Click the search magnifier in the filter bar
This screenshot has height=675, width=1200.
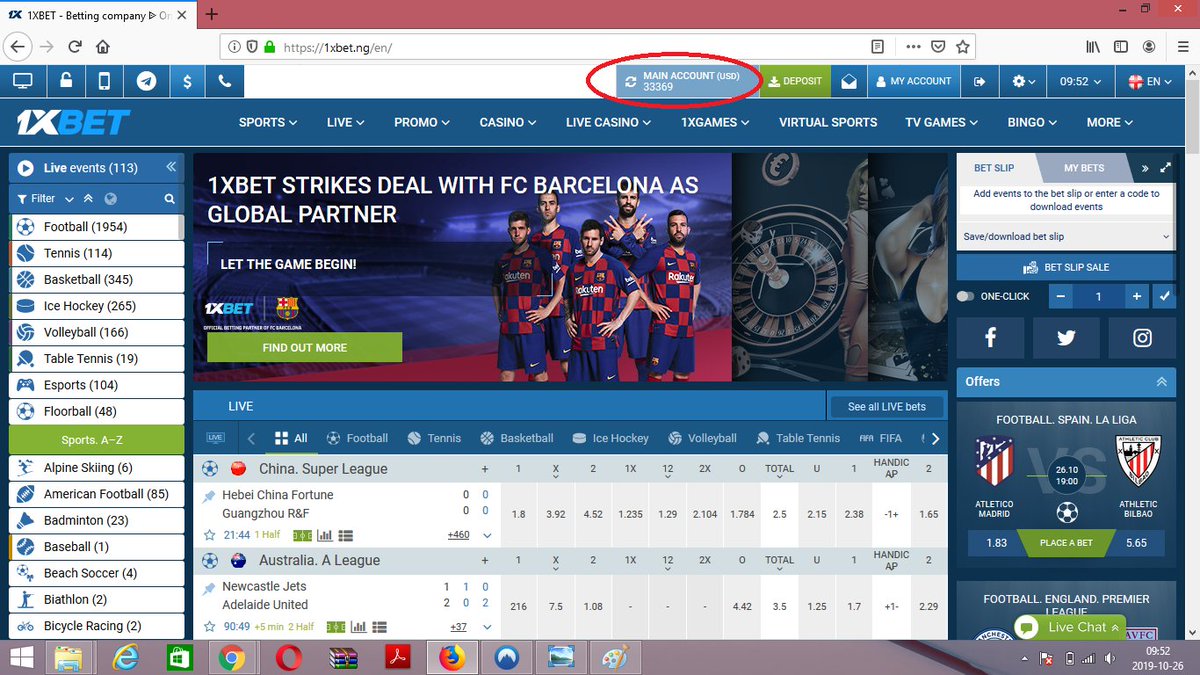[170, 199]
